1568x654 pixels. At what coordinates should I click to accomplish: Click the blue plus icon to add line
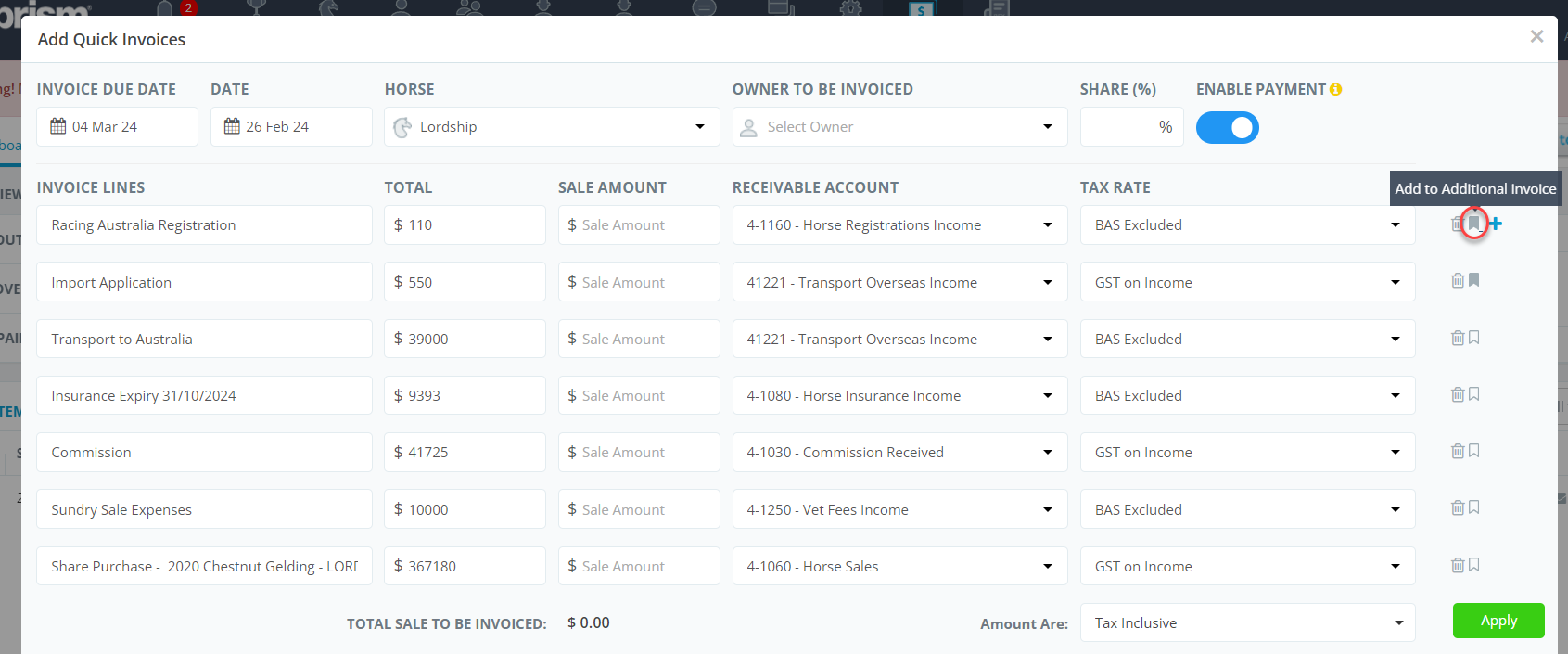pos(1495,224)
